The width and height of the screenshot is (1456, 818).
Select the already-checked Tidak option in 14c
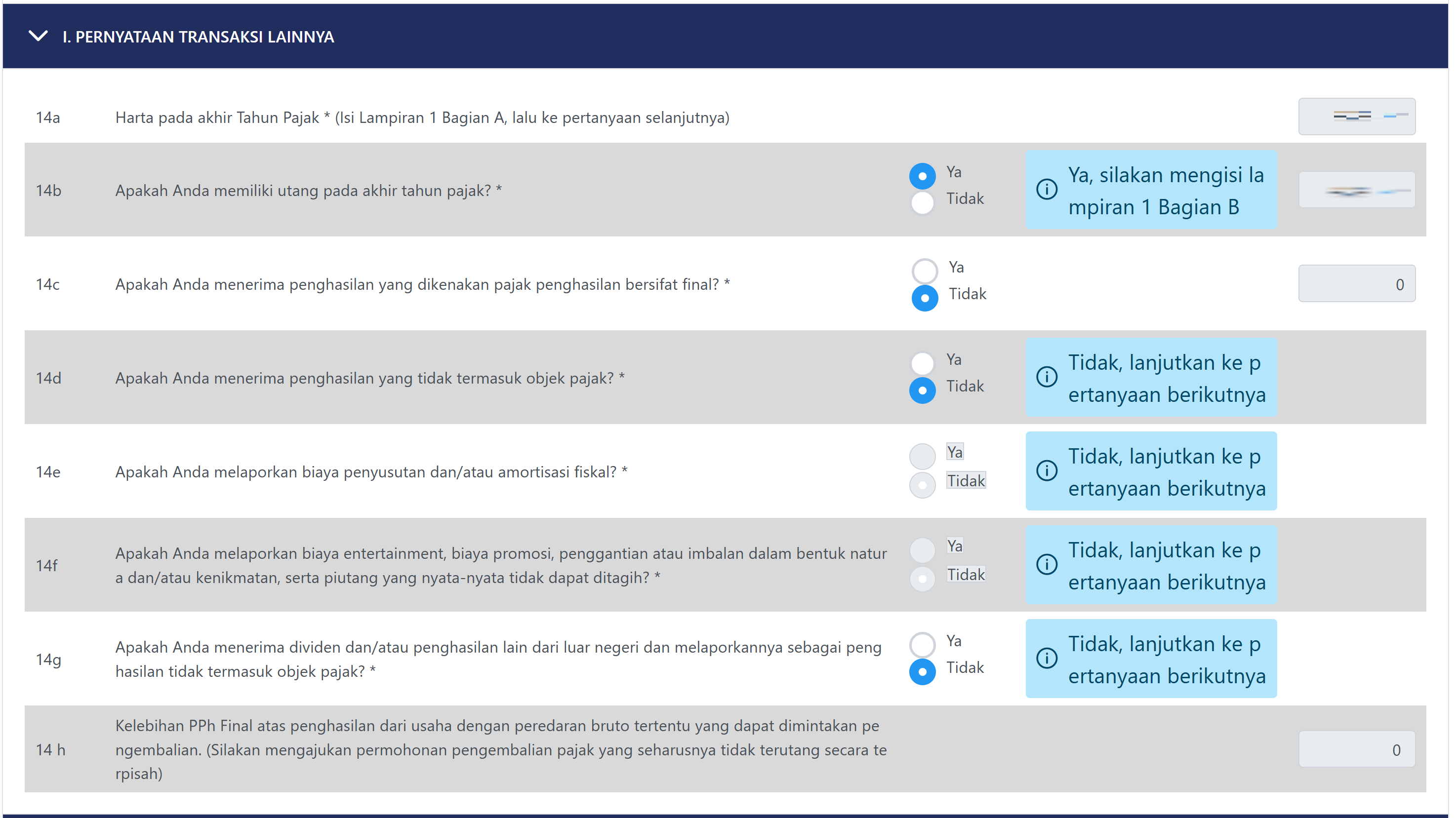tap(925, 298)
